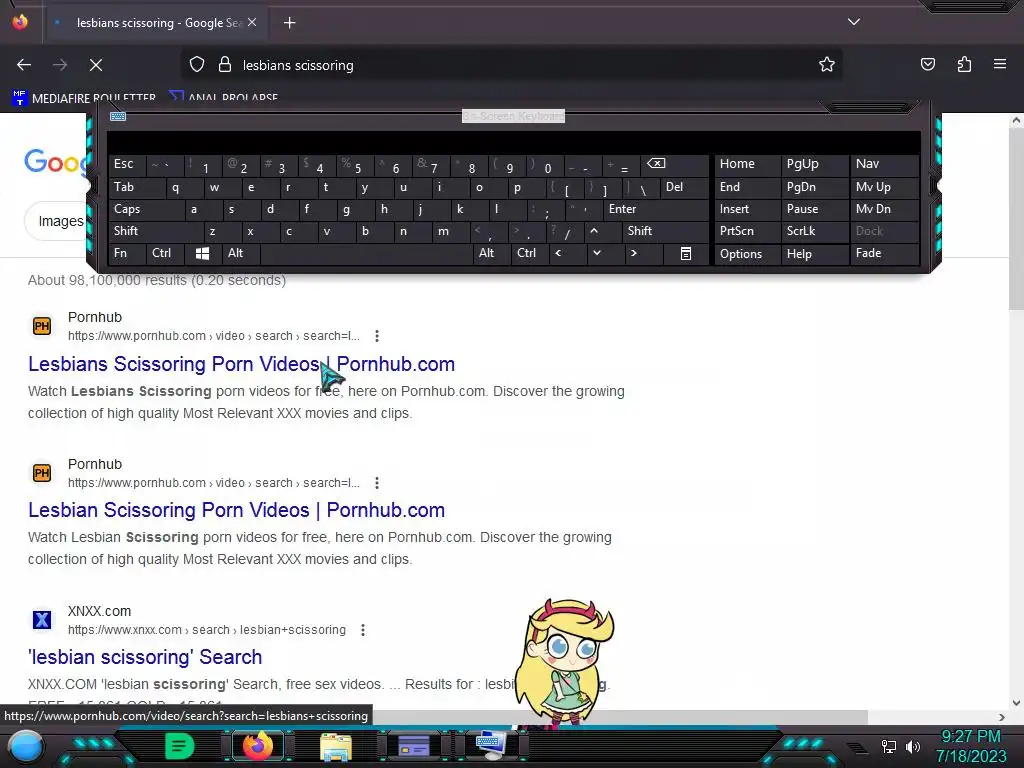1024x768 pixels.
Task: Open the three-dot menu of the XNXX.com result
Action: [363, 630]
